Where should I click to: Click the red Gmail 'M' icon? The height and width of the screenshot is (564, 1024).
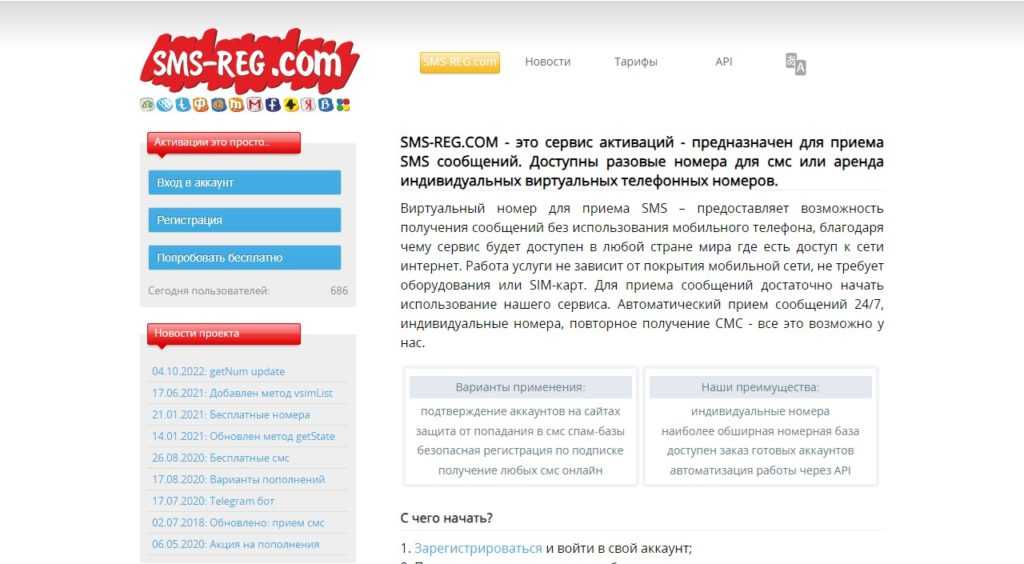[255, 104]
